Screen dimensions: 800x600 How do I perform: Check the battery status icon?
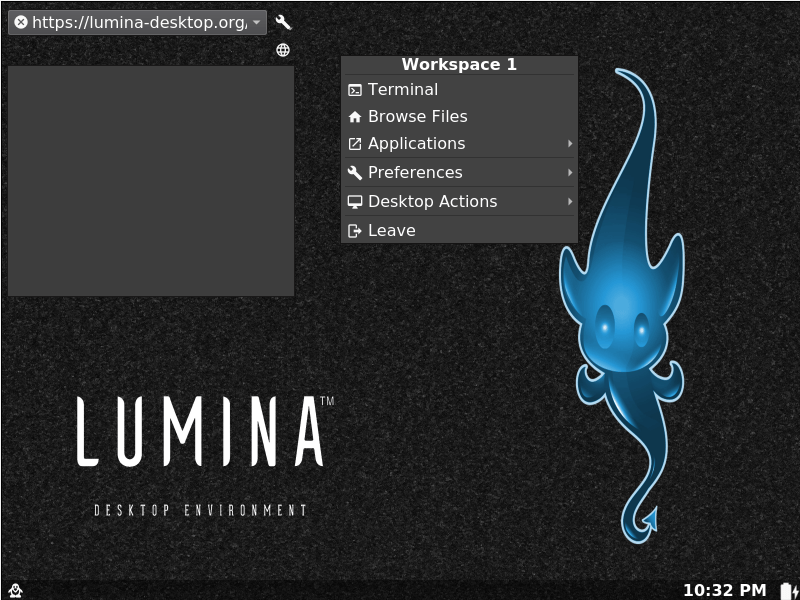789,591
